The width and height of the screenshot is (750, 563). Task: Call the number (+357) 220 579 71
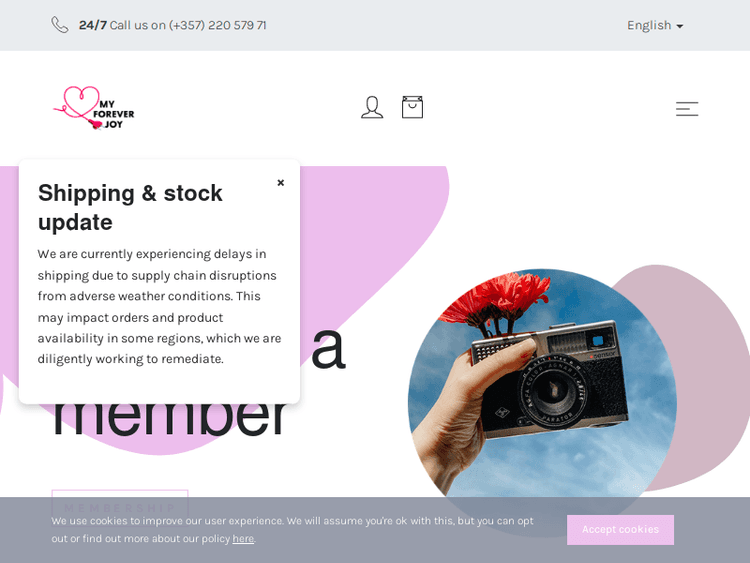point(217,25)
